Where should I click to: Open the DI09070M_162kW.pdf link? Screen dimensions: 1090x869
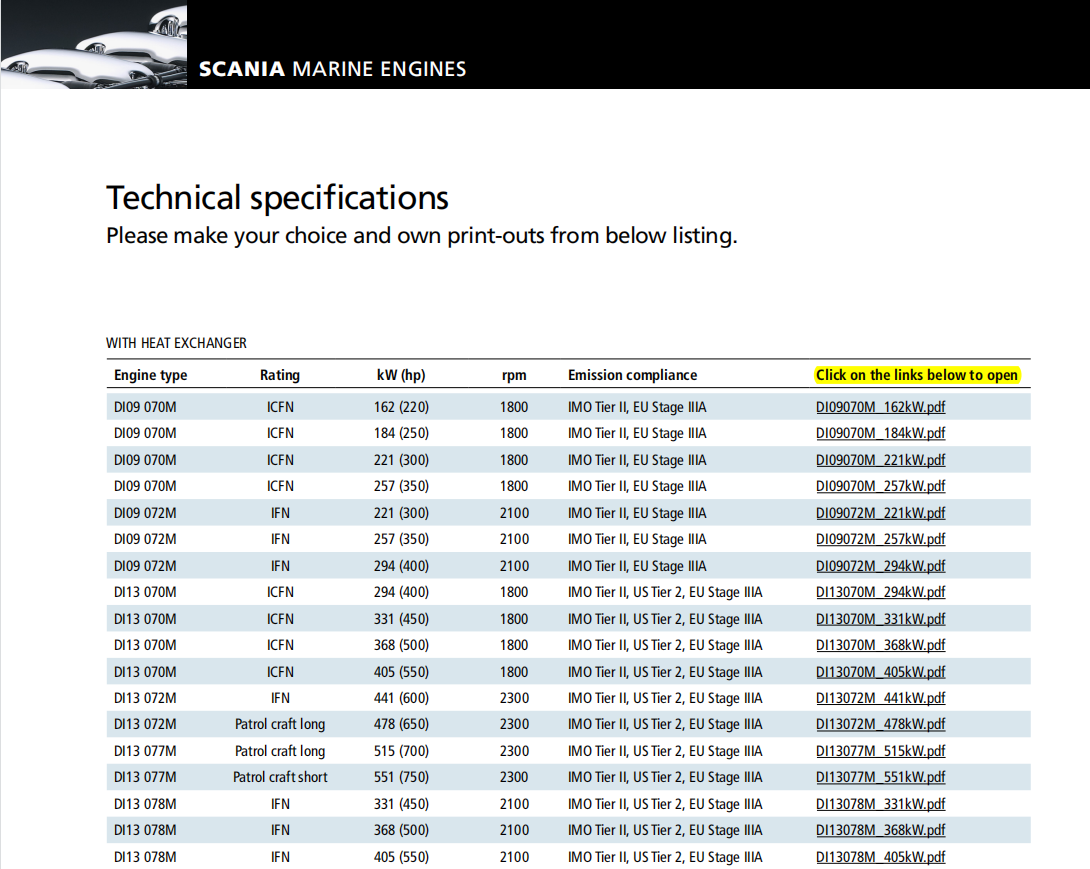tap(880, 407)
